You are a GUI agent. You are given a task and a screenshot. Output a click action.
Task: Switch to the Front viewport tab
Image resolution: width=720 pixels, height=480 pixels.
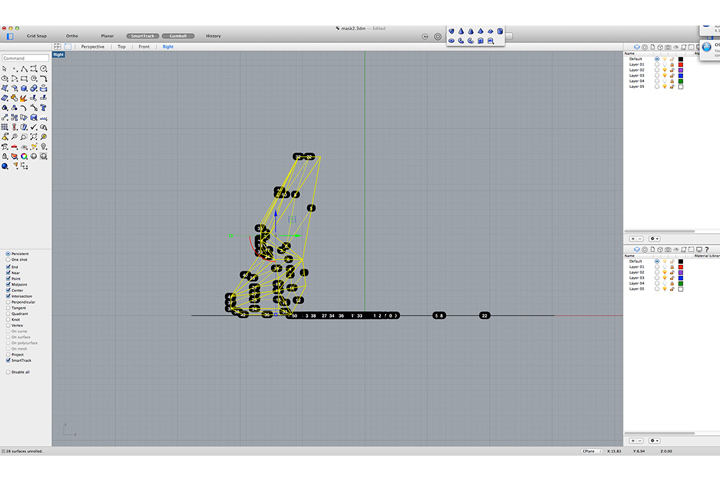point(144,46)
